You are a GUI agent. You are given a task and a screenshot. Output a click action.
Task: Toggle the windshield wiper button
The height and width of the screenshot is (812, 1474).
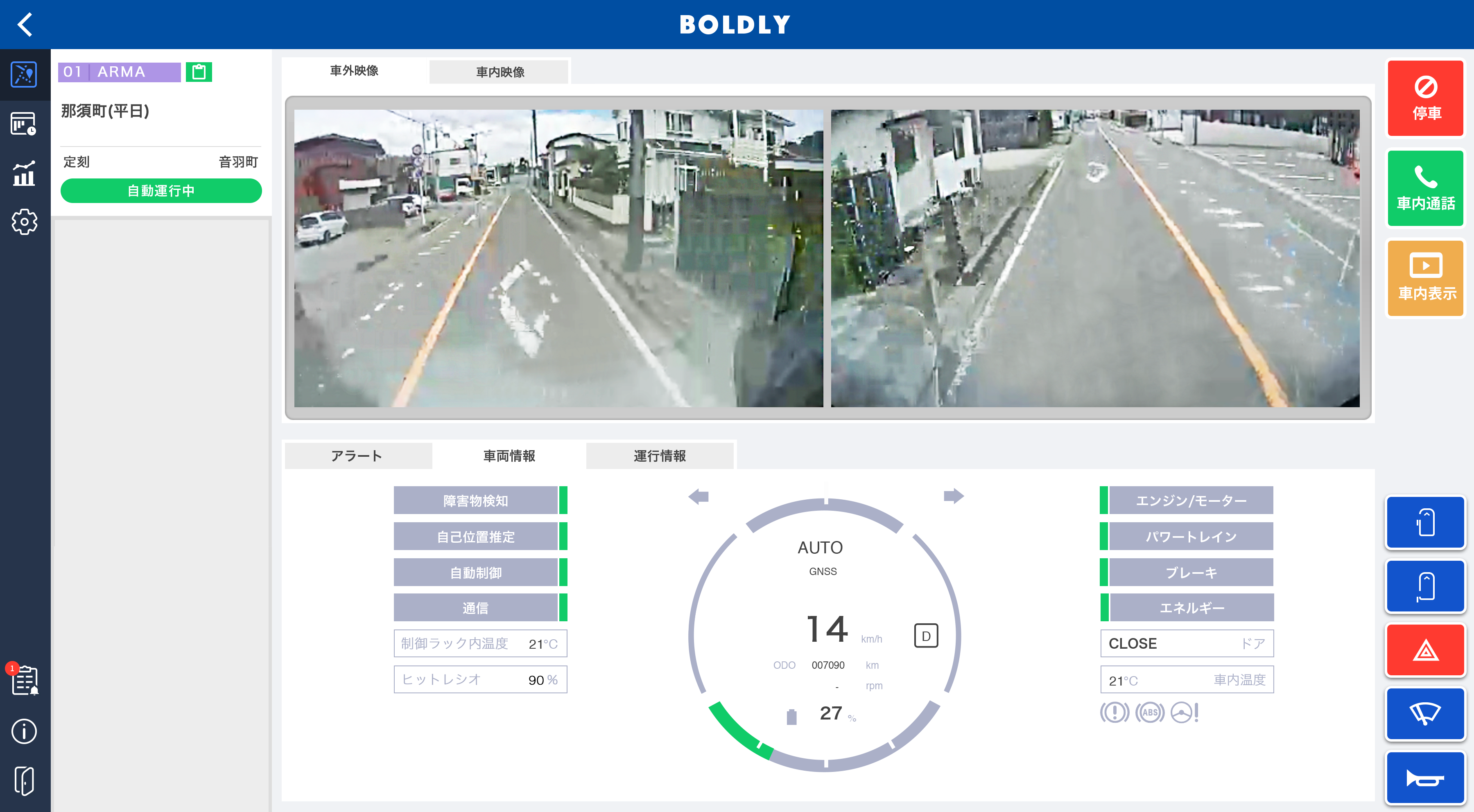(1425, 714)
